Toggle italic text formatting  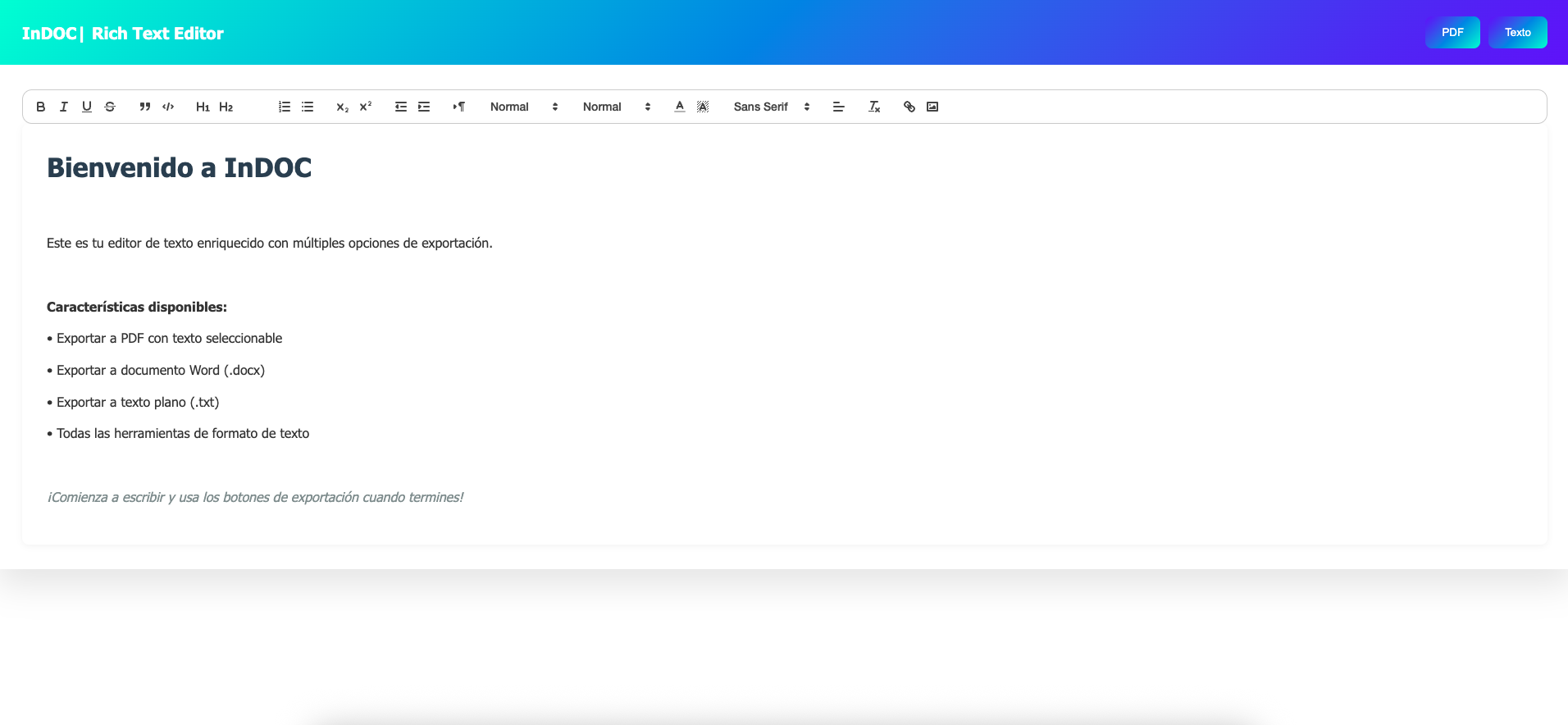point(64,107)
